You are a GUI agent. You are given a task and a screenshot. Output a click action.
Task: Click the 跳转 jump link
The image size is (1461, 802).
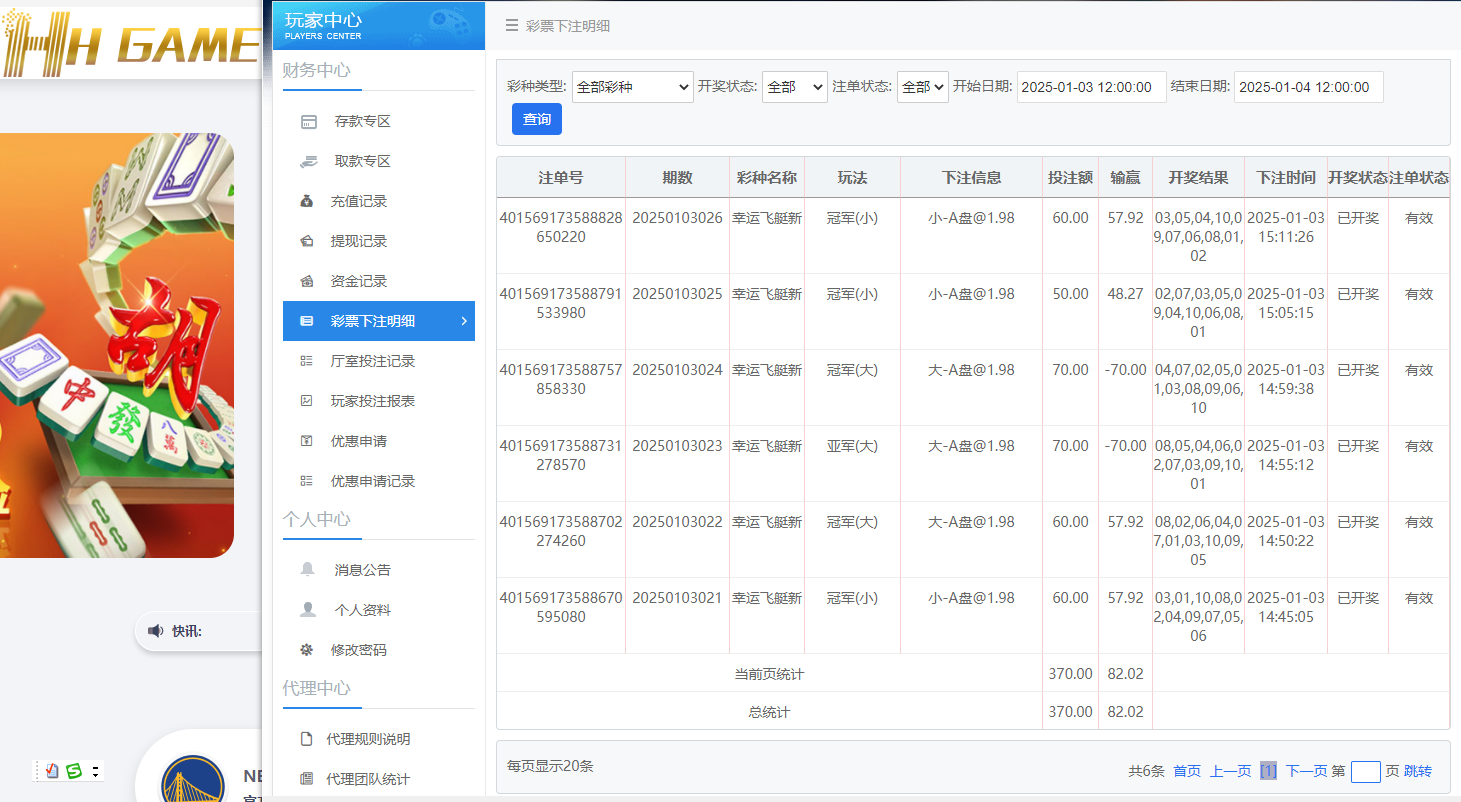[x=1417, y=771]
